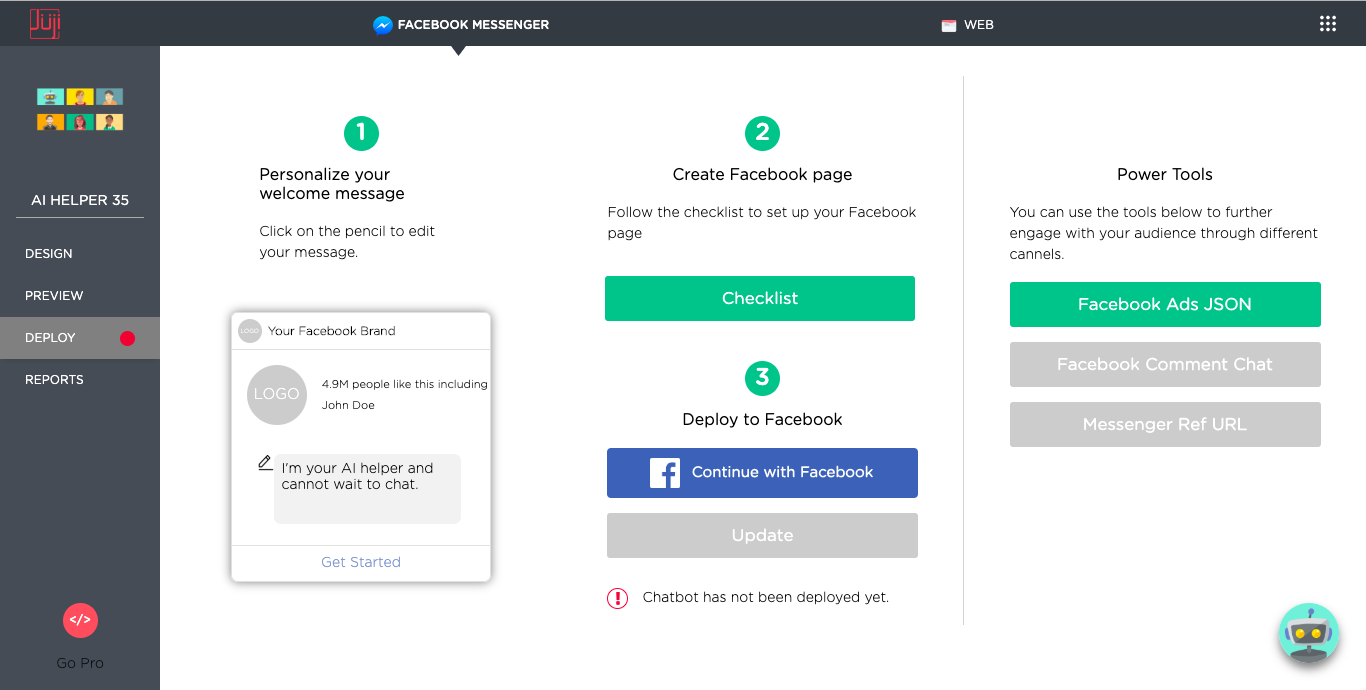Viewport: 1366px width, 690px height.
Task: Click the LOGO placeholder circle
Action: point(277,394)
